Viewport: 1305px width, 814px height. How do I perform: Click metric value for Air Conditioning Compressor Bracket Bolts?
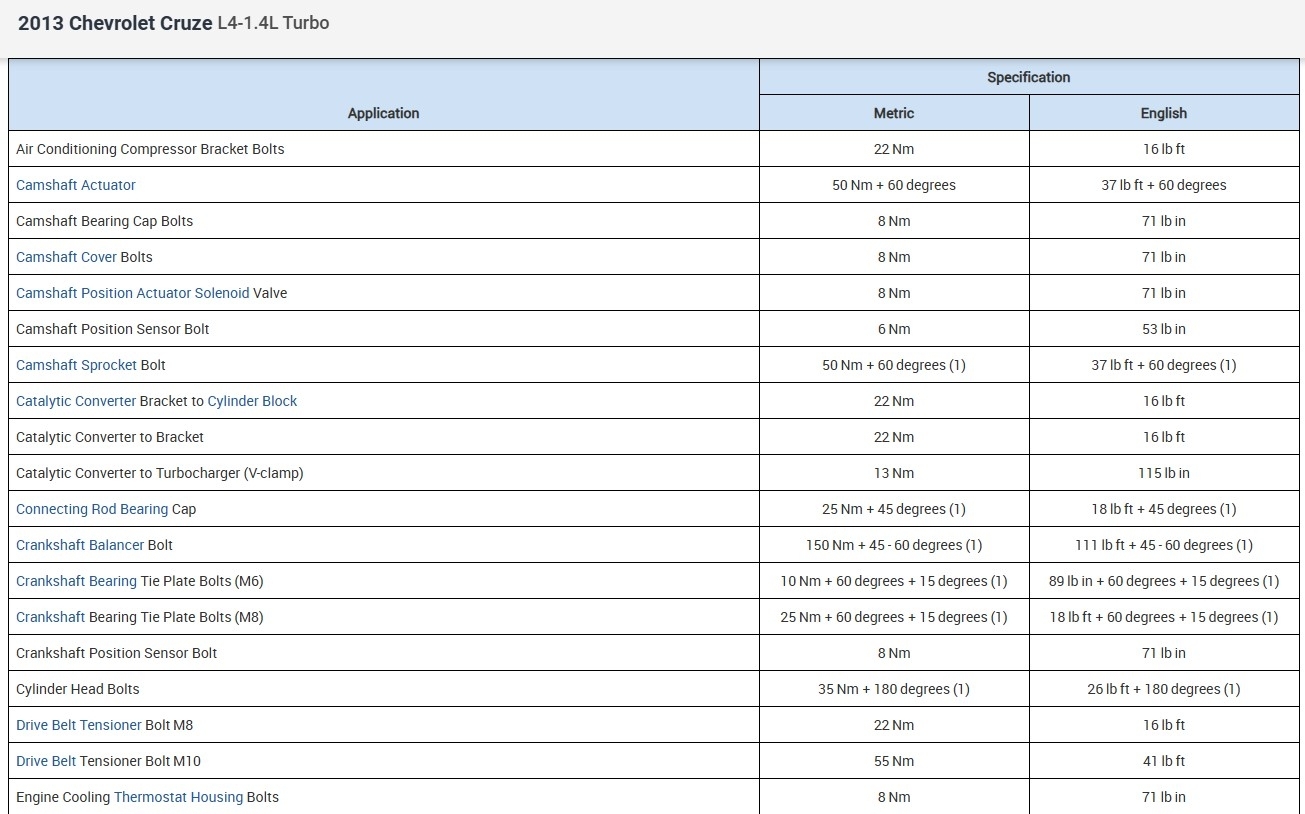point(894,149)
